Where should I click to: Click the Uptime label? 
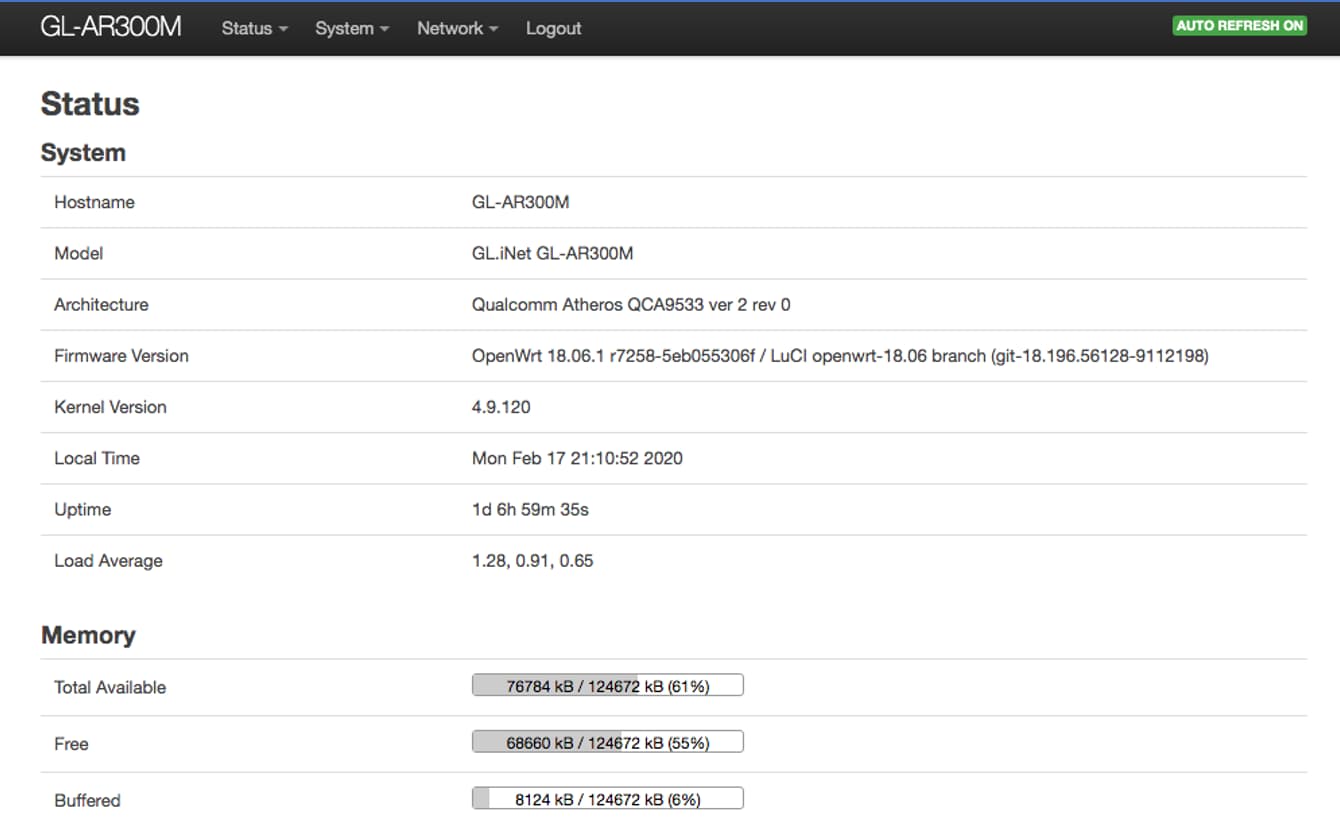point(82,509)
